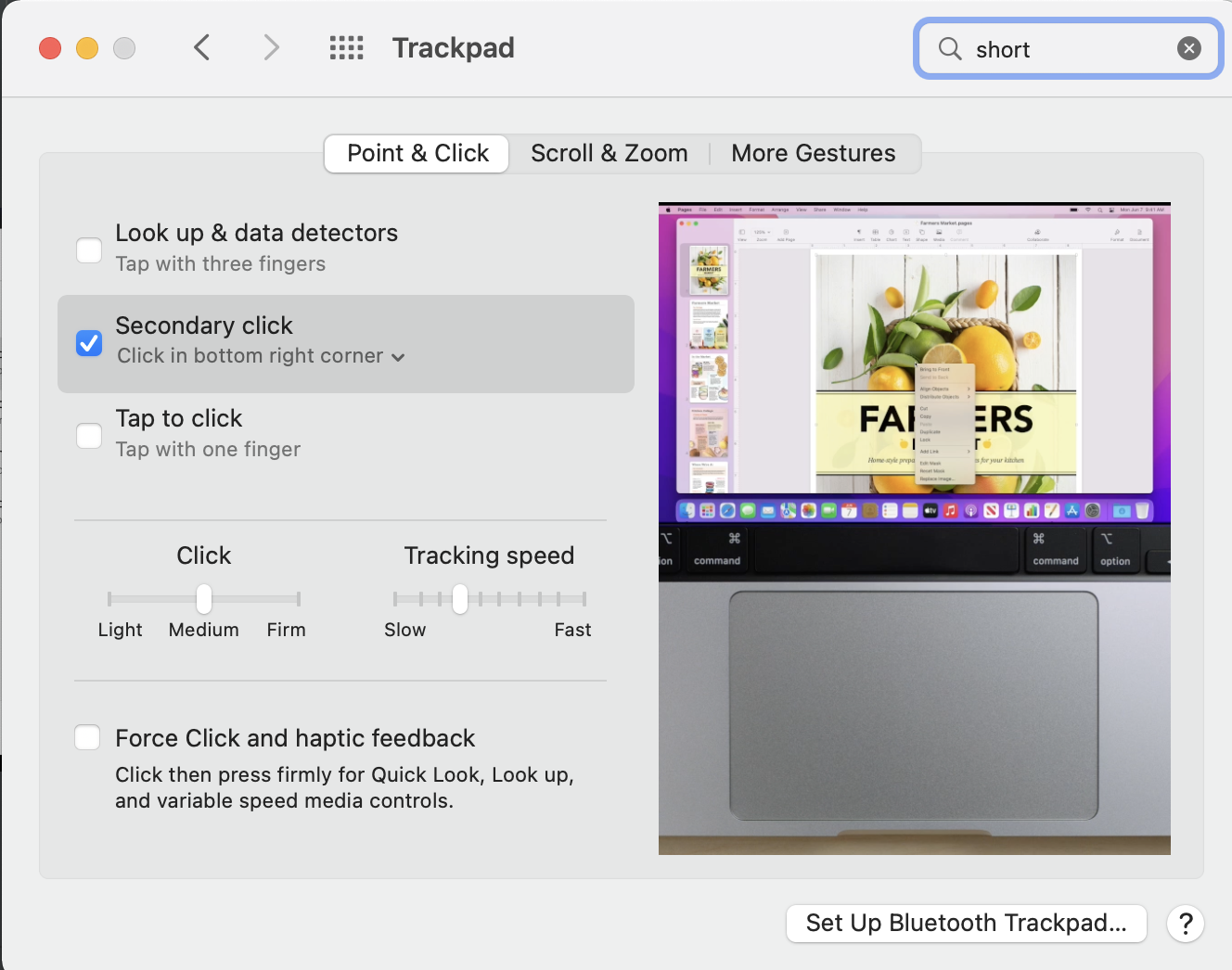Click the "Tracking speed" heading

pos(490,555)
